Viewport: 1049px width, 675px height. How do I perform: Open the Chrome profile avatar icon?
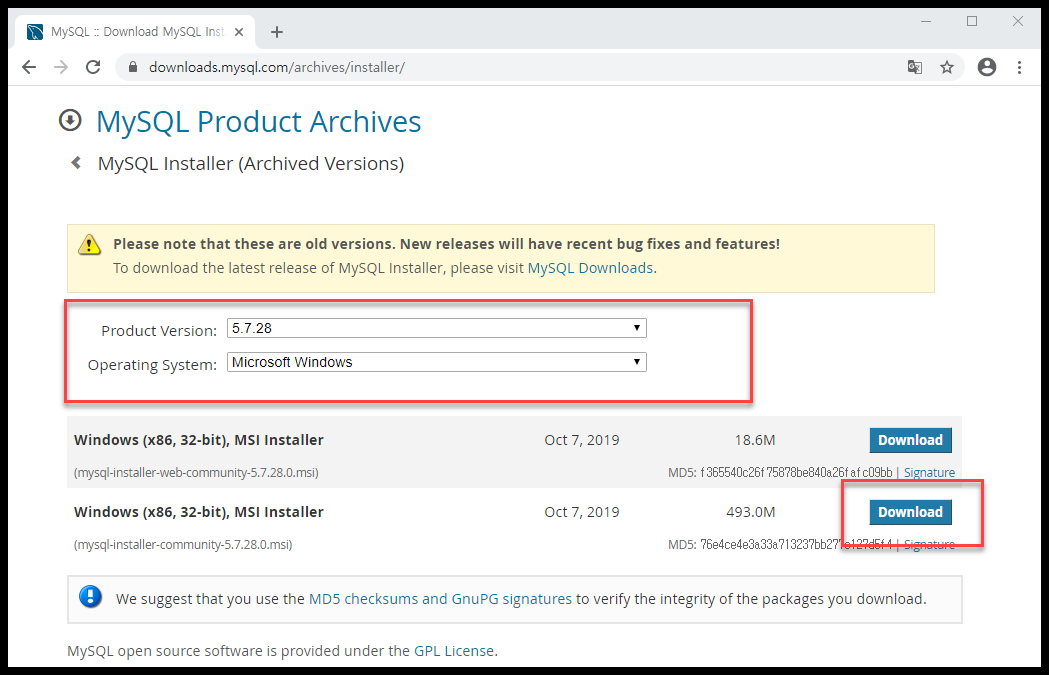(987, 67)
